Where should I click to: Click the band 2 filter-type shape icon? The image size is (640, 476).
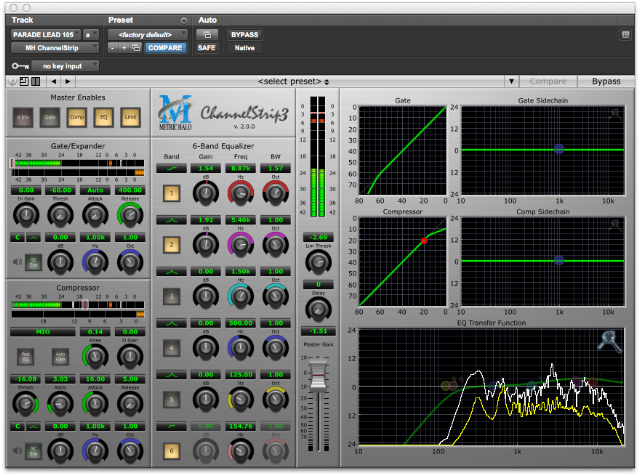(x=171, y=220)
